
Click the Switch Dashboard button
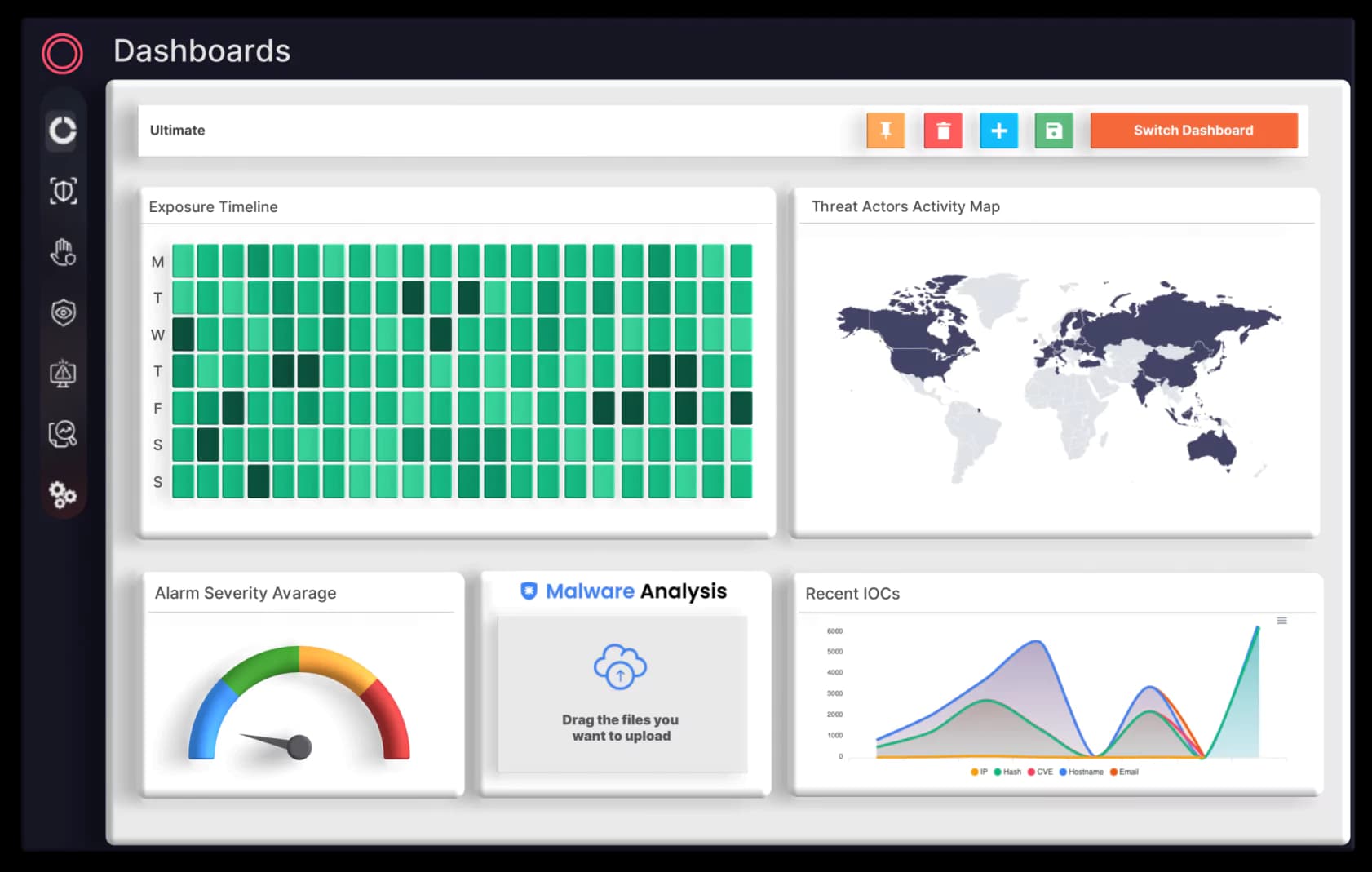1193,131
